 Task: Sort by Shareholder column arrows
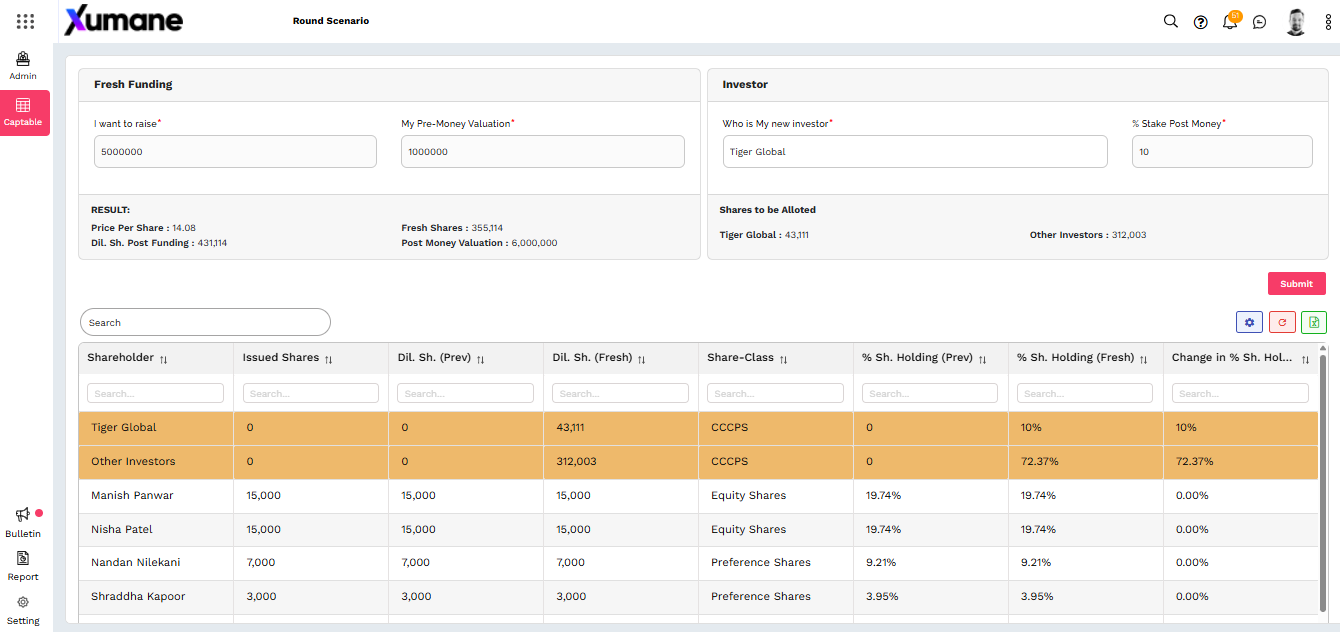[x=164, y=359]
